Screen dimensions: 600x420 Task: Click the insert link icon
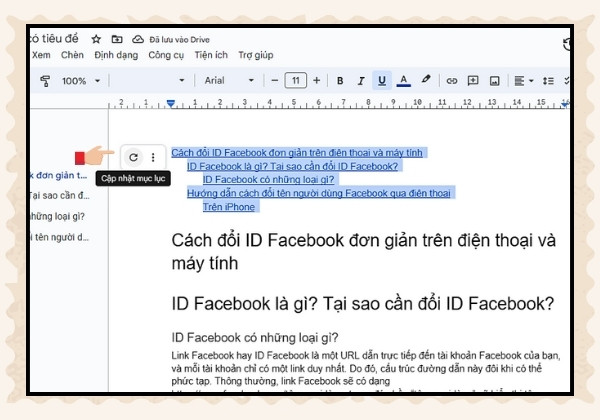452,81
